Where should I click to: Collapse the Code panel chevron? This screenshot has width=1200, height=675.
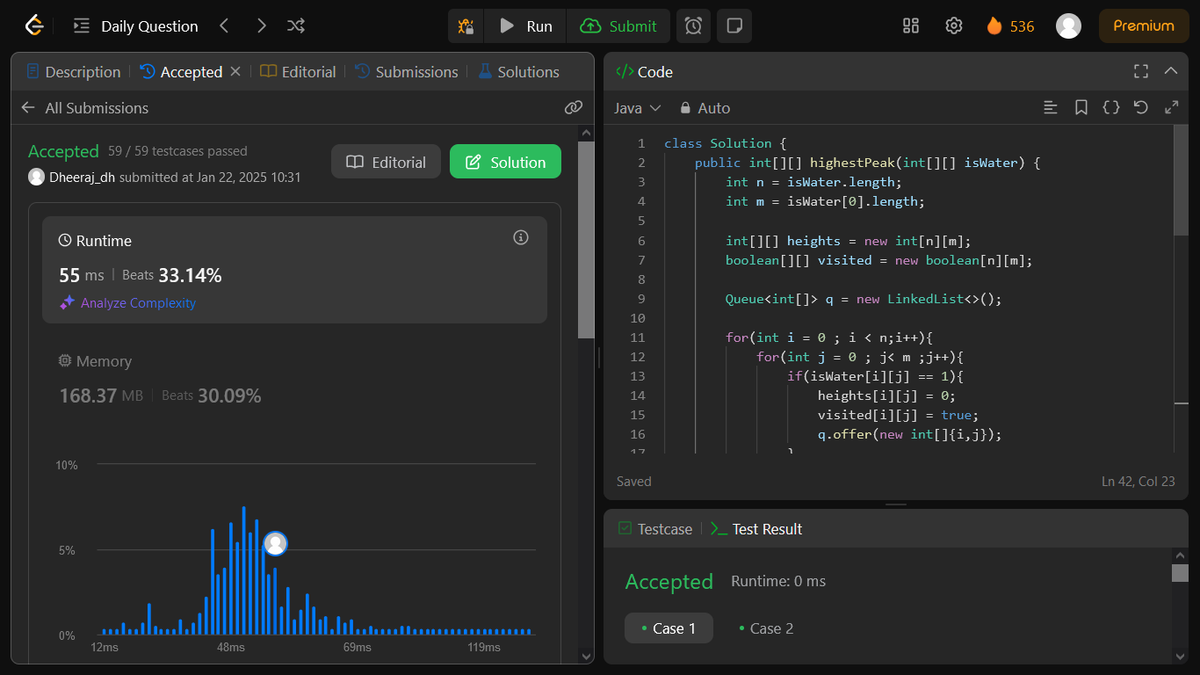[1171, 71]
